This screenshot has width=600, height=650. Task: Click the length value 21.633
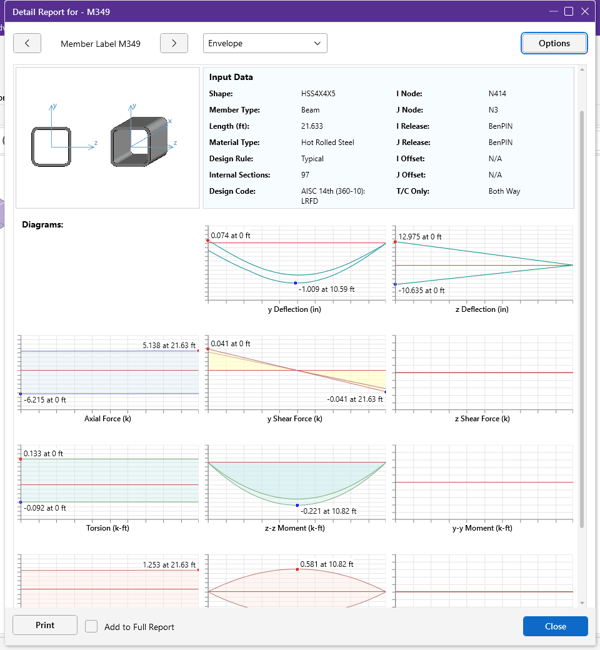312,126
